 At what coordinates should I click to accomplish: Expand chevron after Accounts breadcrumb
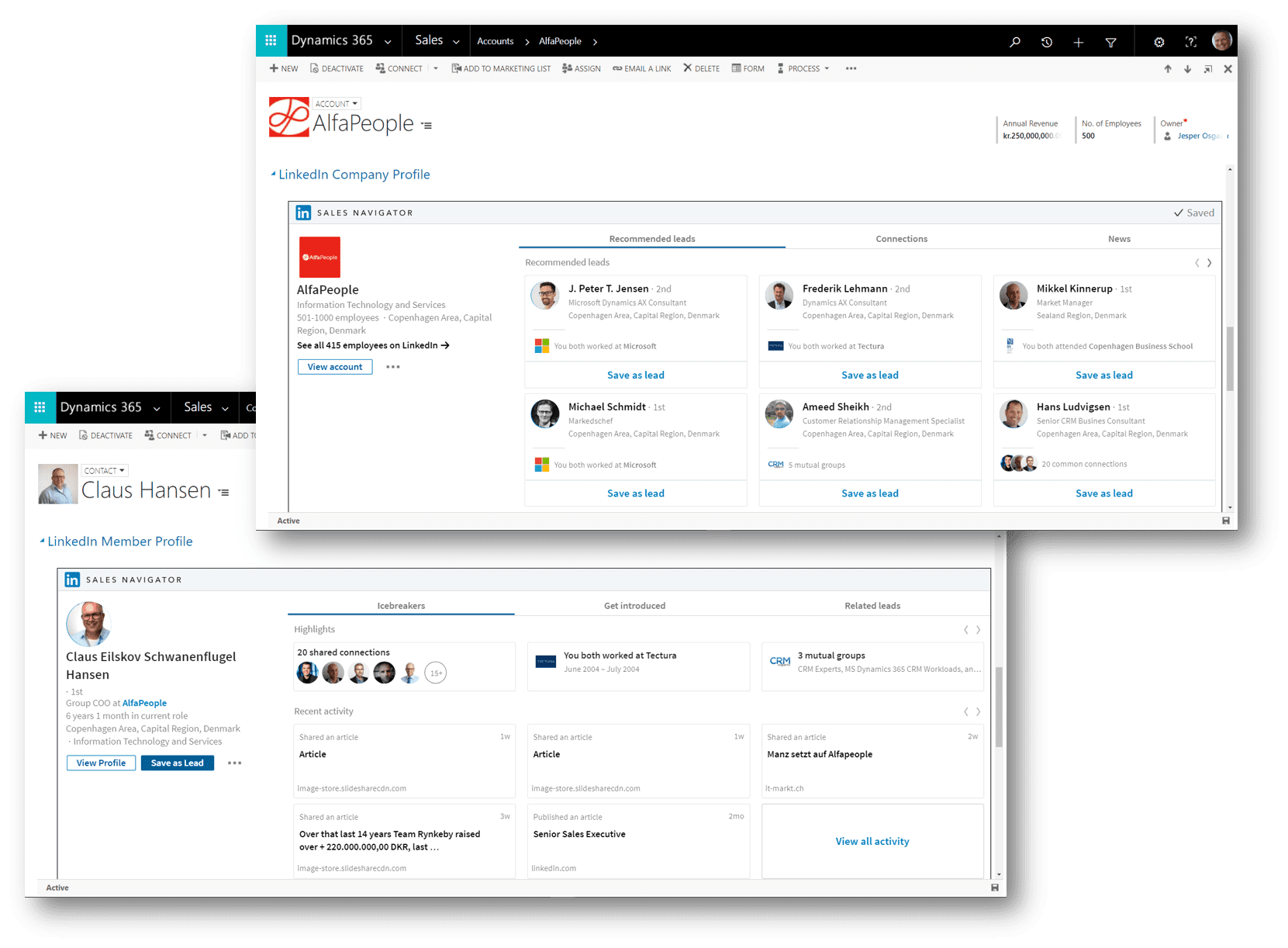point(527,42)
